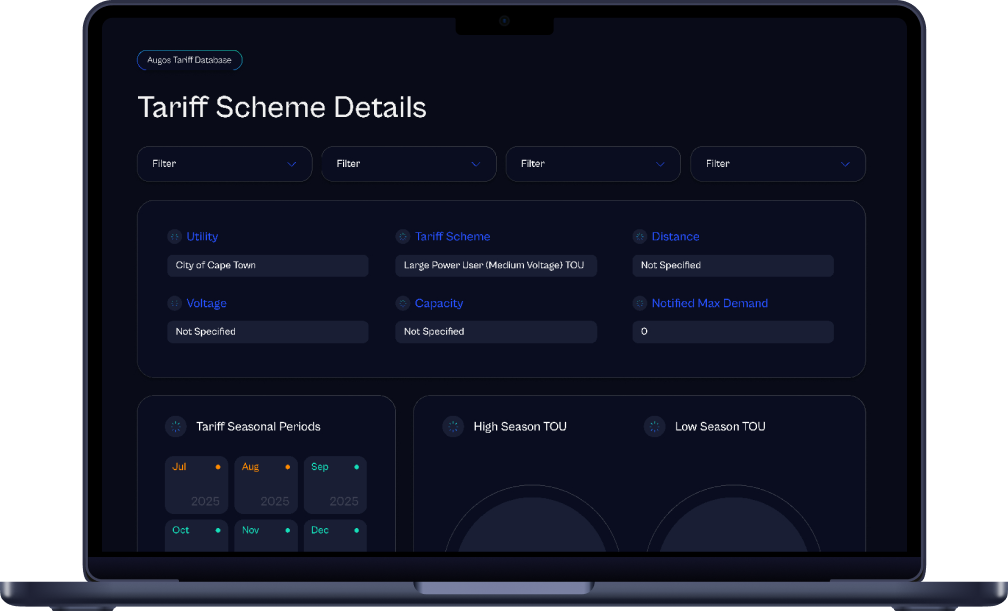Click the icon beside Capacity label
1008x611 pixels.
402,303
